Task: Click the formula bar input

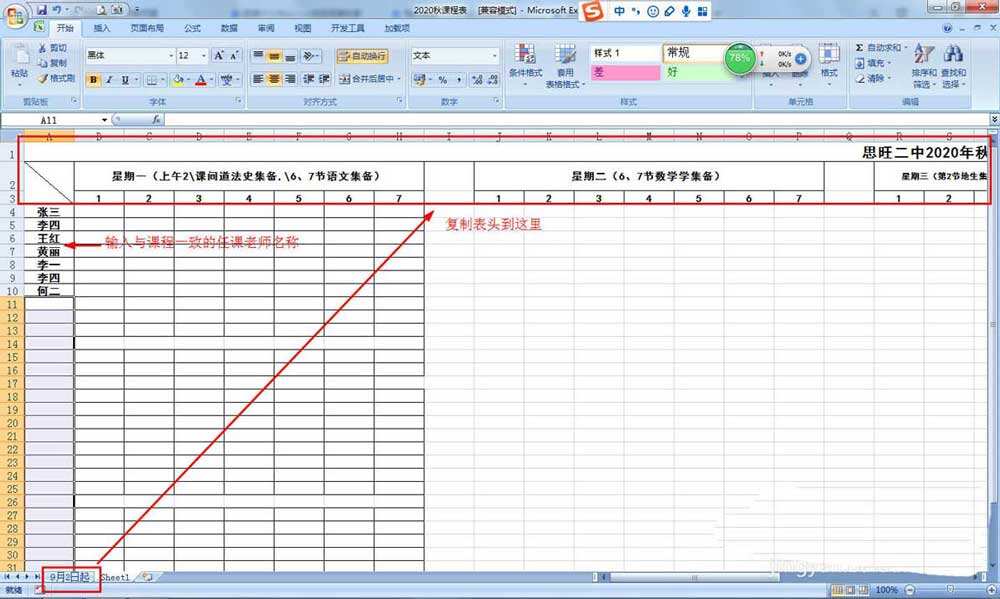Action: (x=577, y=119)
